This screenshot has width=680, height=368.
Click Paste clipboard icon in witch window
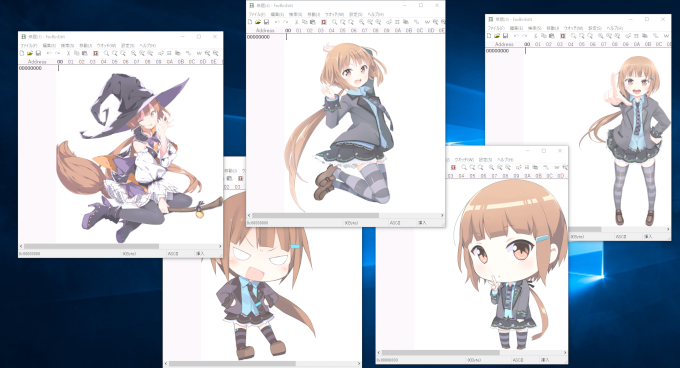click(x=85, y=53)
